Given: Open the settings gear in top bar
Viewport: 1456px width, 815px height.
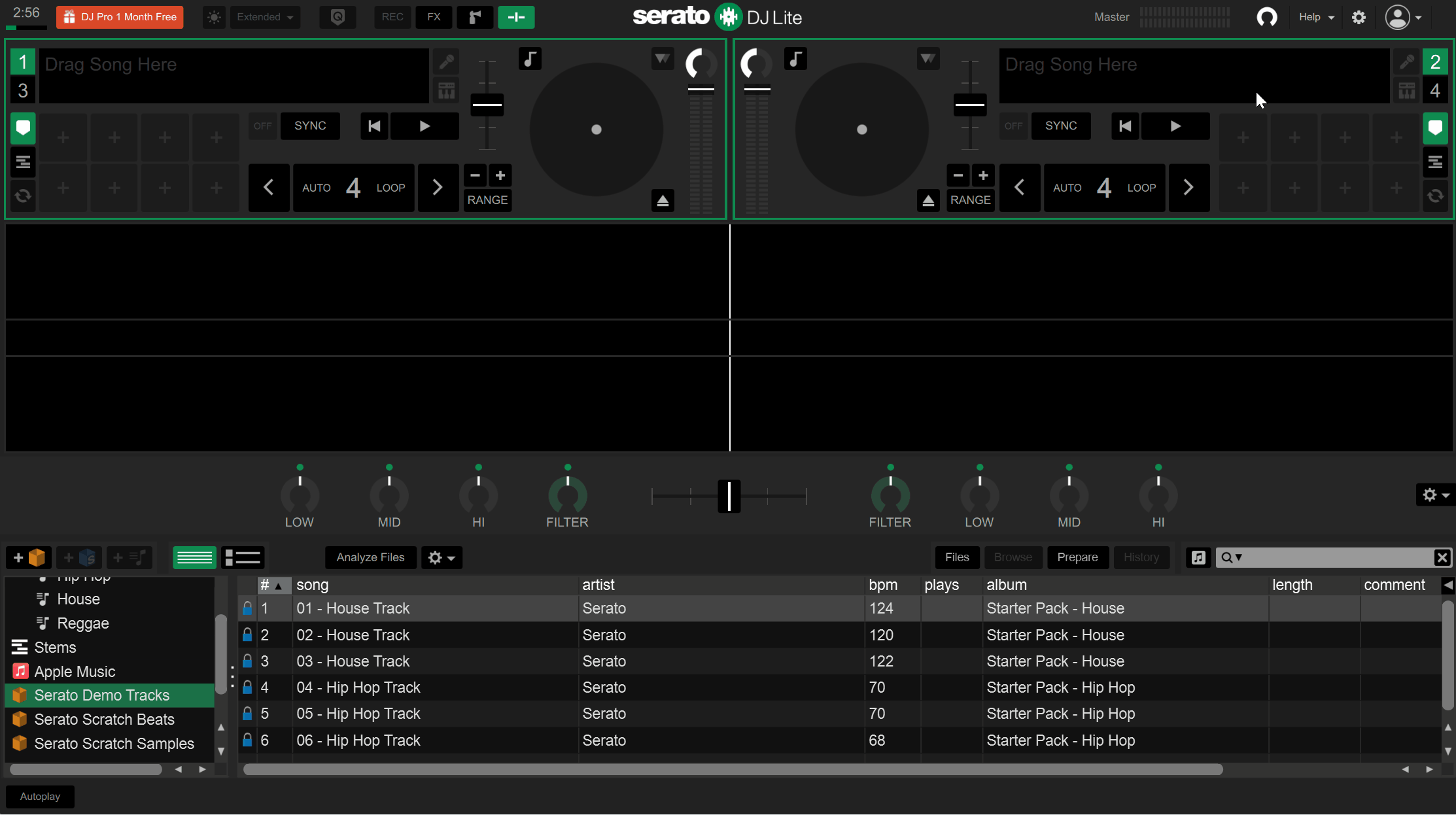Looking at the screenshot, I should [x=1359, y=17].
